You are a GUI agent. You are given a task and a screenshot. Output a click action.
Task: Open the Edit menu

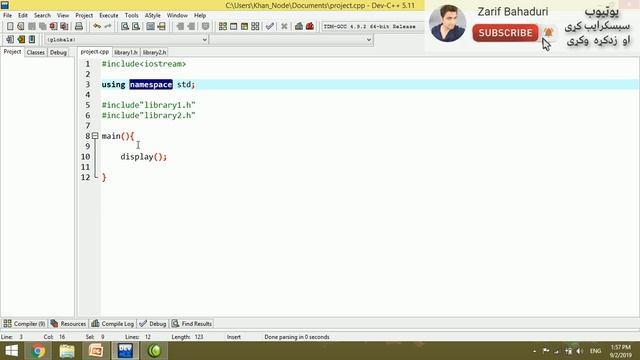[23, 15]
